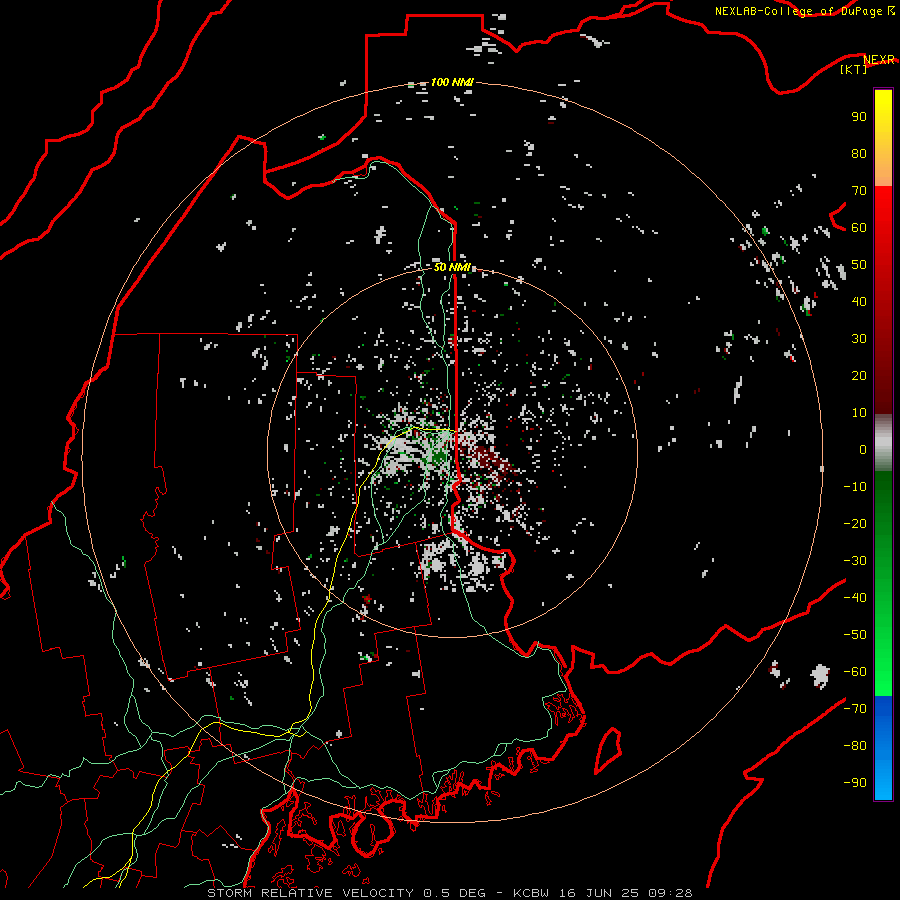Click the [KT] units label

coord(854,69)
